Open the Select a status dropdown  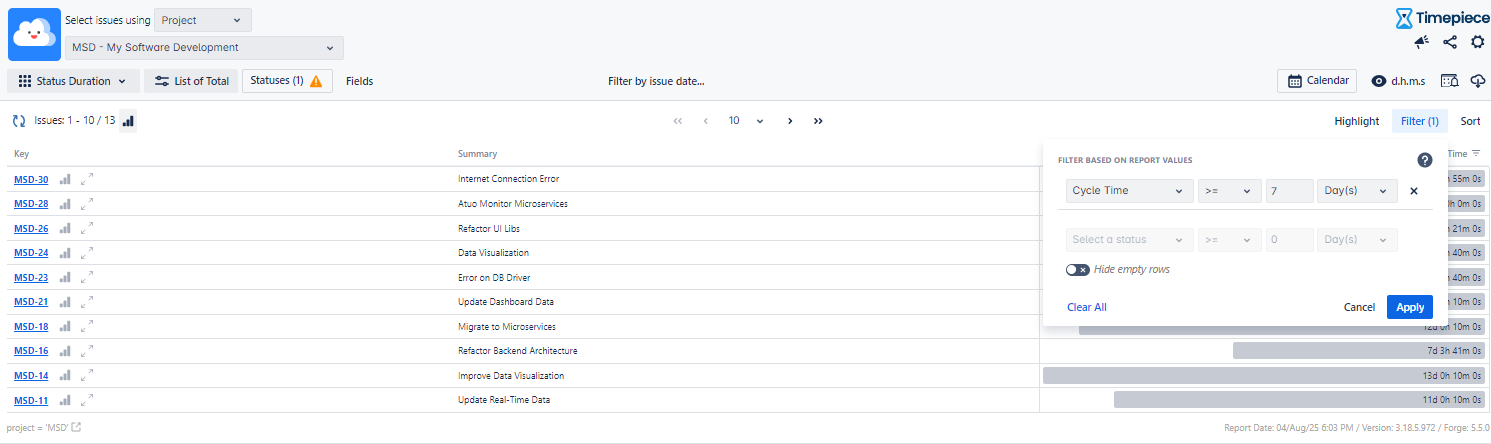[x=1130, y=240]
